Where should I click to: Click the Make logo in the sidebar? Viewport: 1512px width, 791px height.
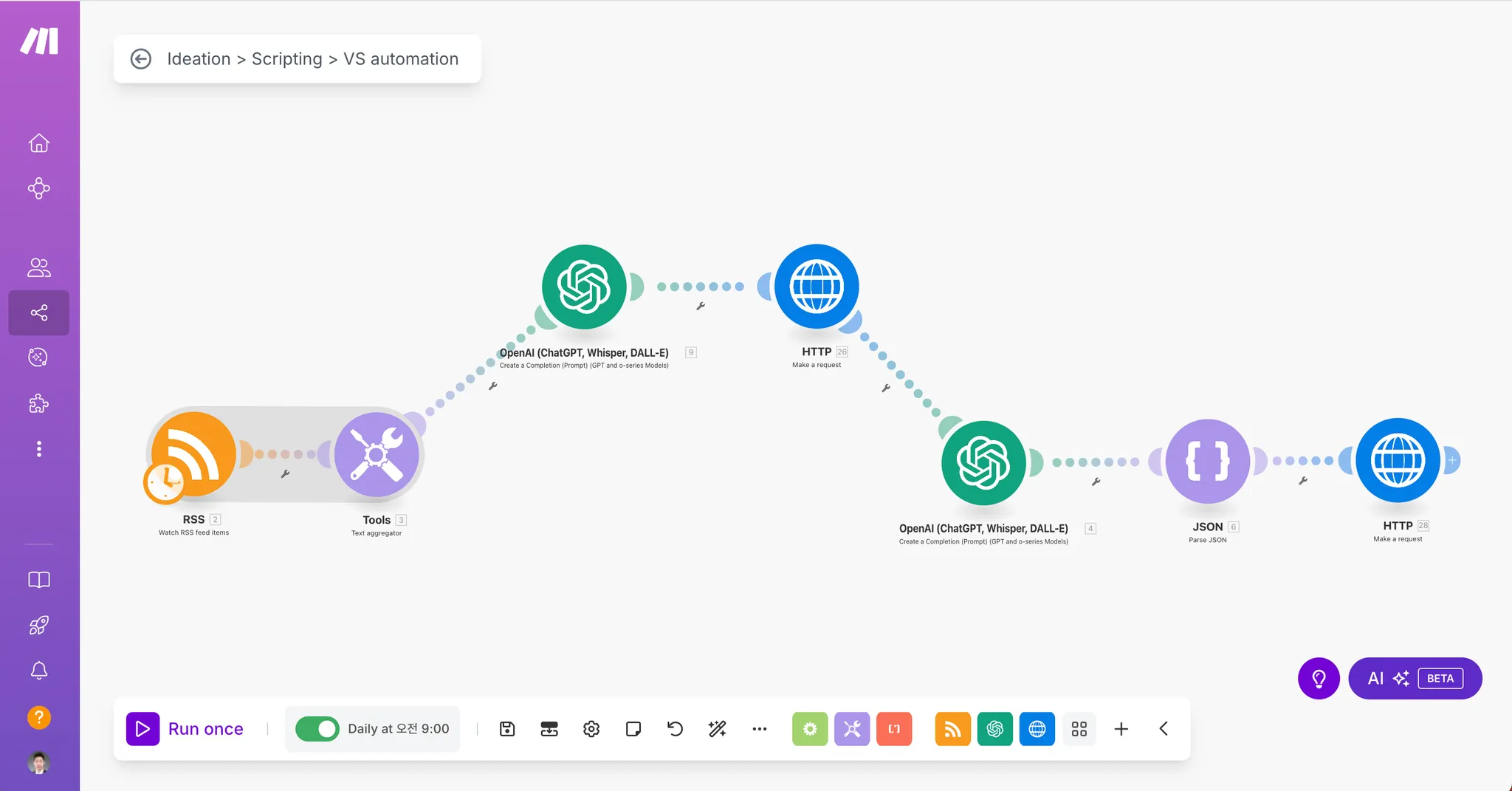click(x=39, y=41)
